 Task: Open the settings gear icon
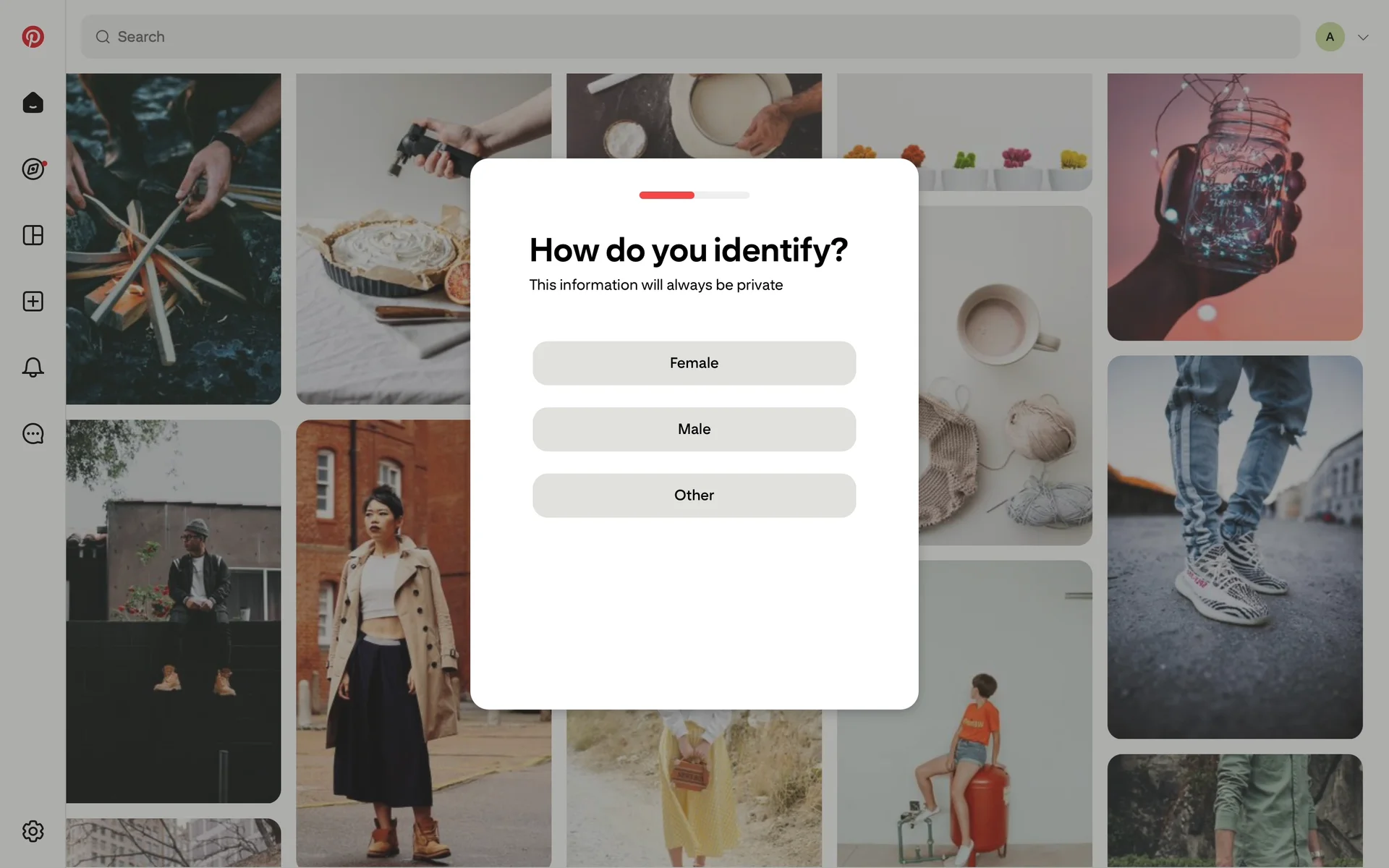pyautogui.click(x=33, y=831)
